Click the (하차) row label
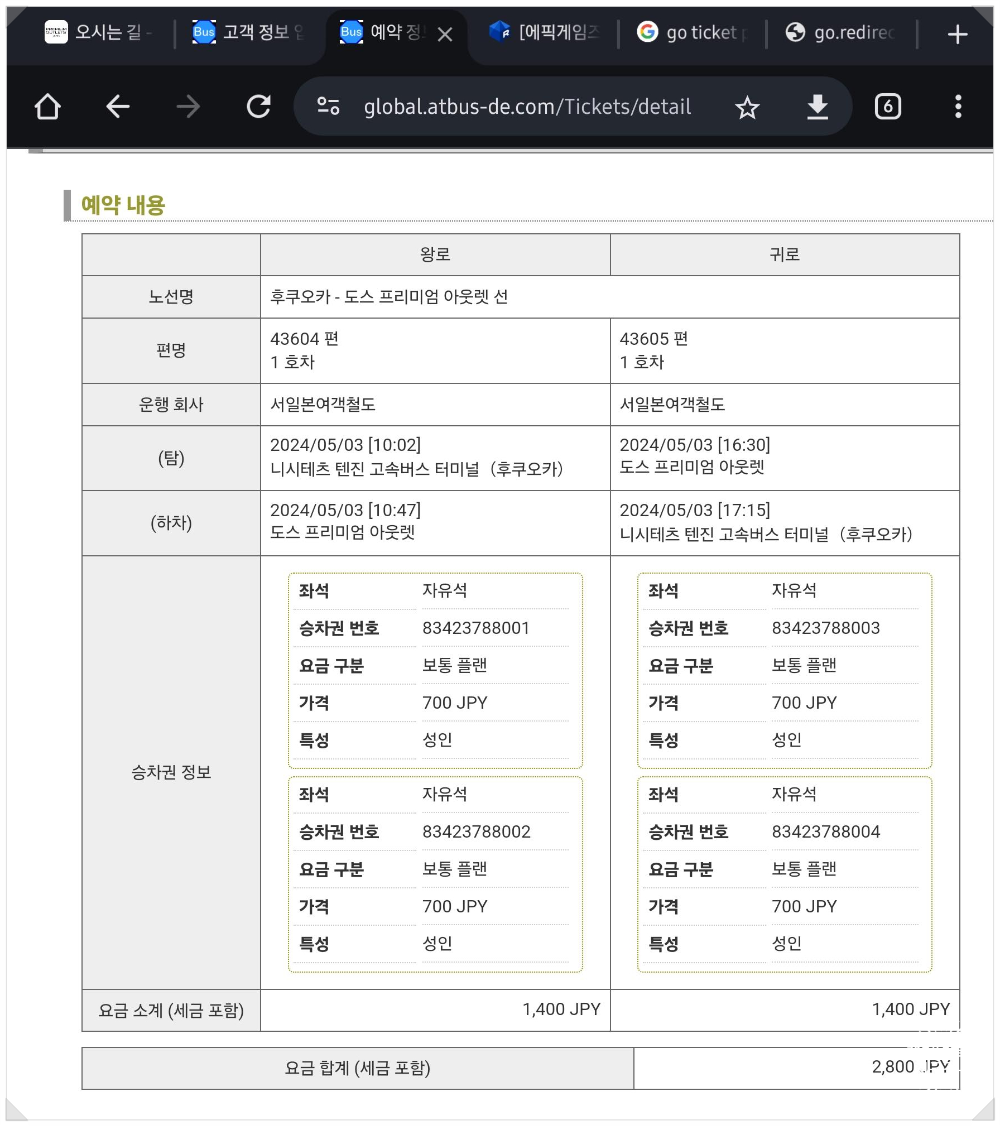The height and width of the screenshot is (1126, 1000). [171, 523]
